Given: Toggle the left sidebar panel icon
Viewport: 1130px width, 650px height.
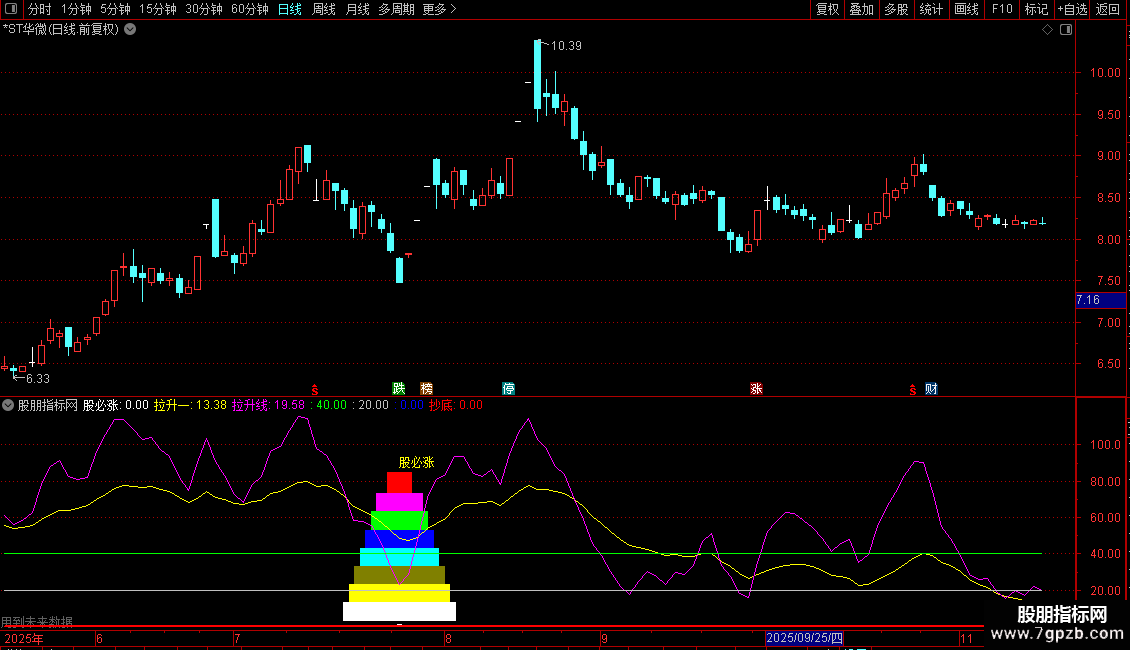Looking at the screenshot, I should pyautogui.click(x=12, y=10).
